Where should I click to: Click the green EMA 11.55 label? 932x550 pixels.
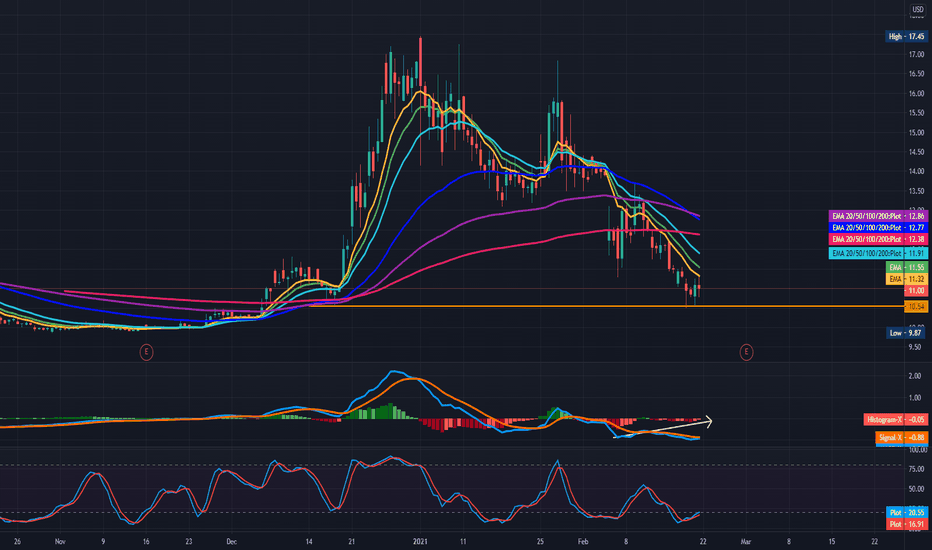(906, 268)
